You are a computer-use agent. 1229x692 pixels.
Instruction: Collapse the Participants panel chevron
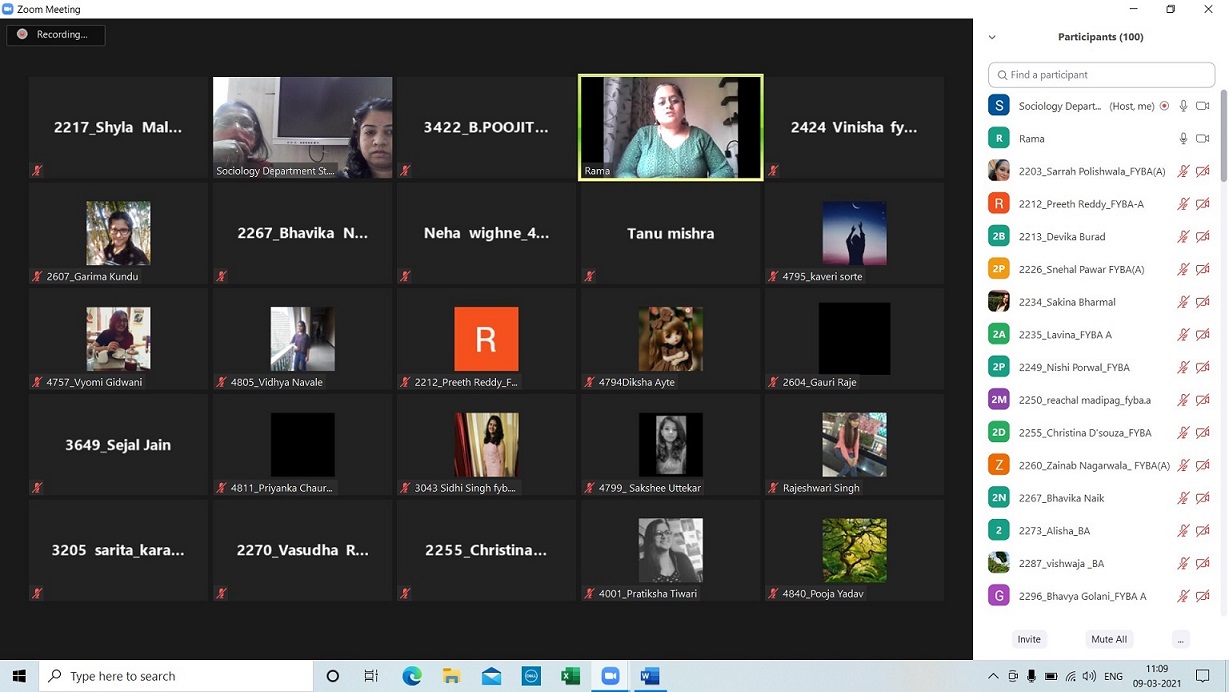(992, 37)
